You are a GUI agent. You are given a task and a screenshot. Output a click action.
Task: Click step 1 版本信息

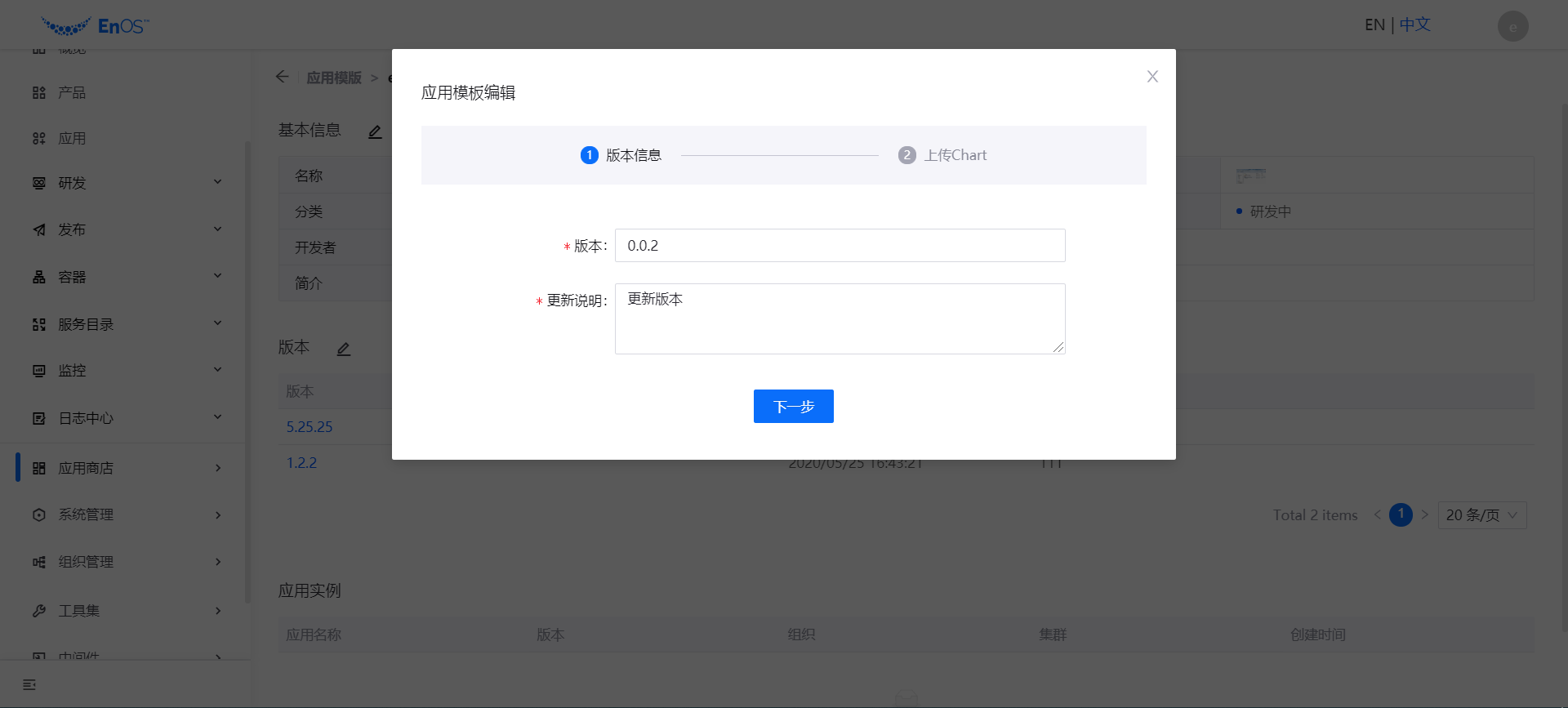pyautogui.click(x=621, y=155)
